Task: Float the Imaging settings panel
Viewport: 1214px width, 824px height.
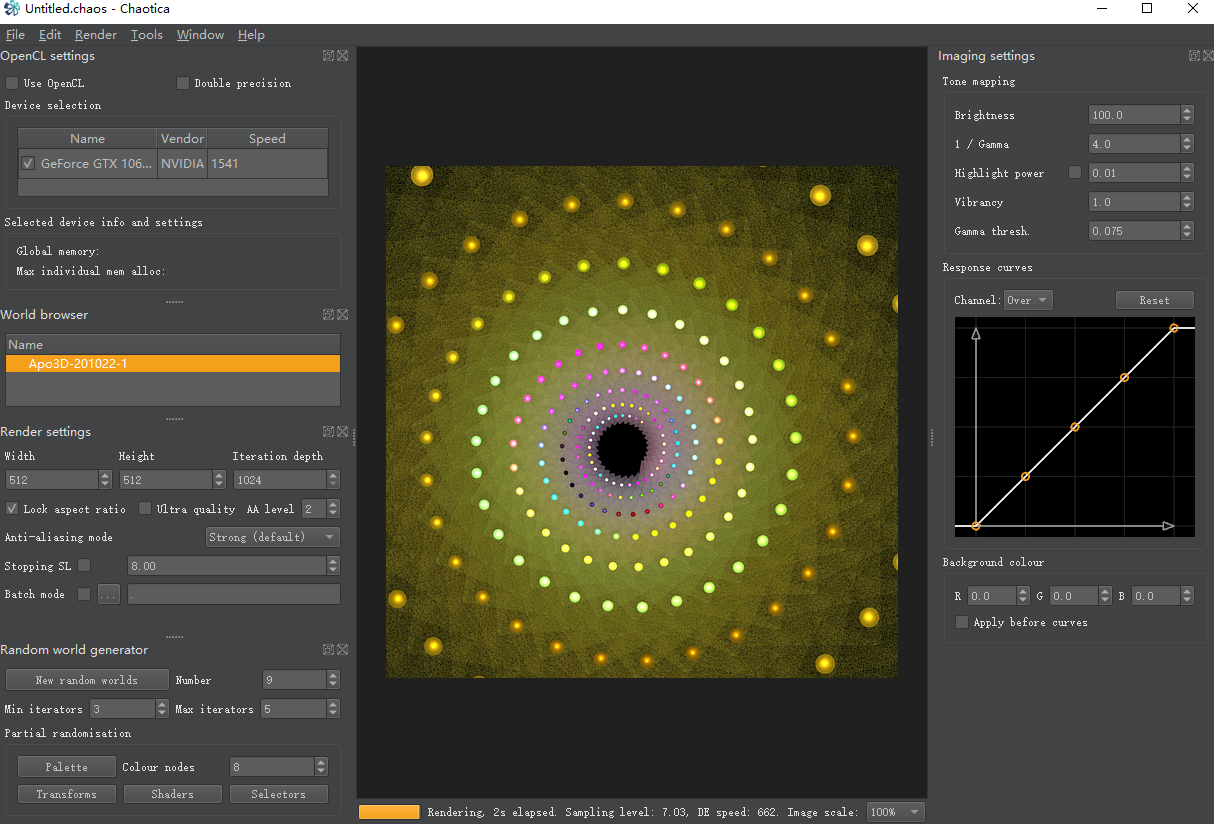Action: 1194,56
